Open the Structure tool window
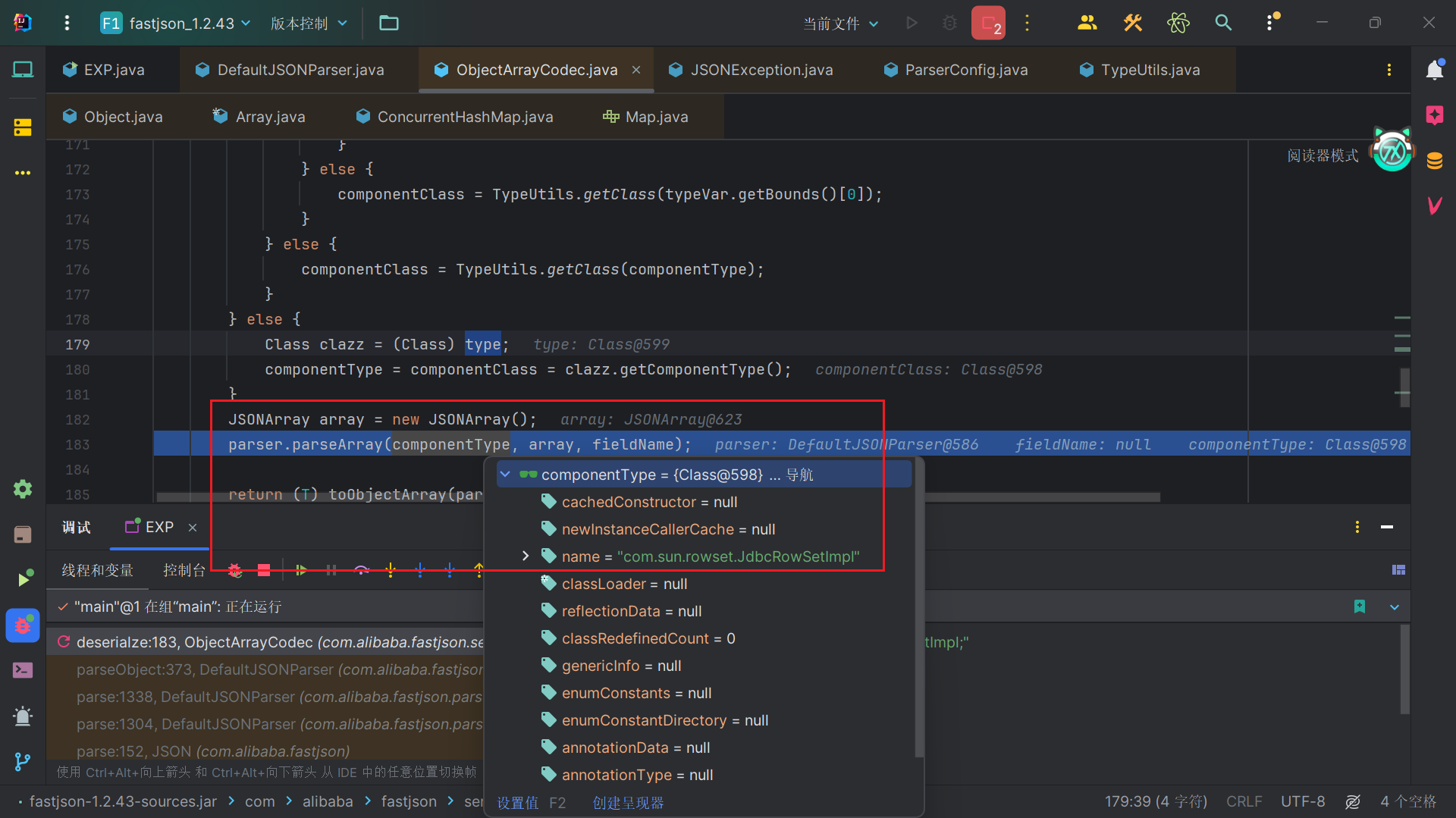The image size is (1456, 818). click(23, 127)
